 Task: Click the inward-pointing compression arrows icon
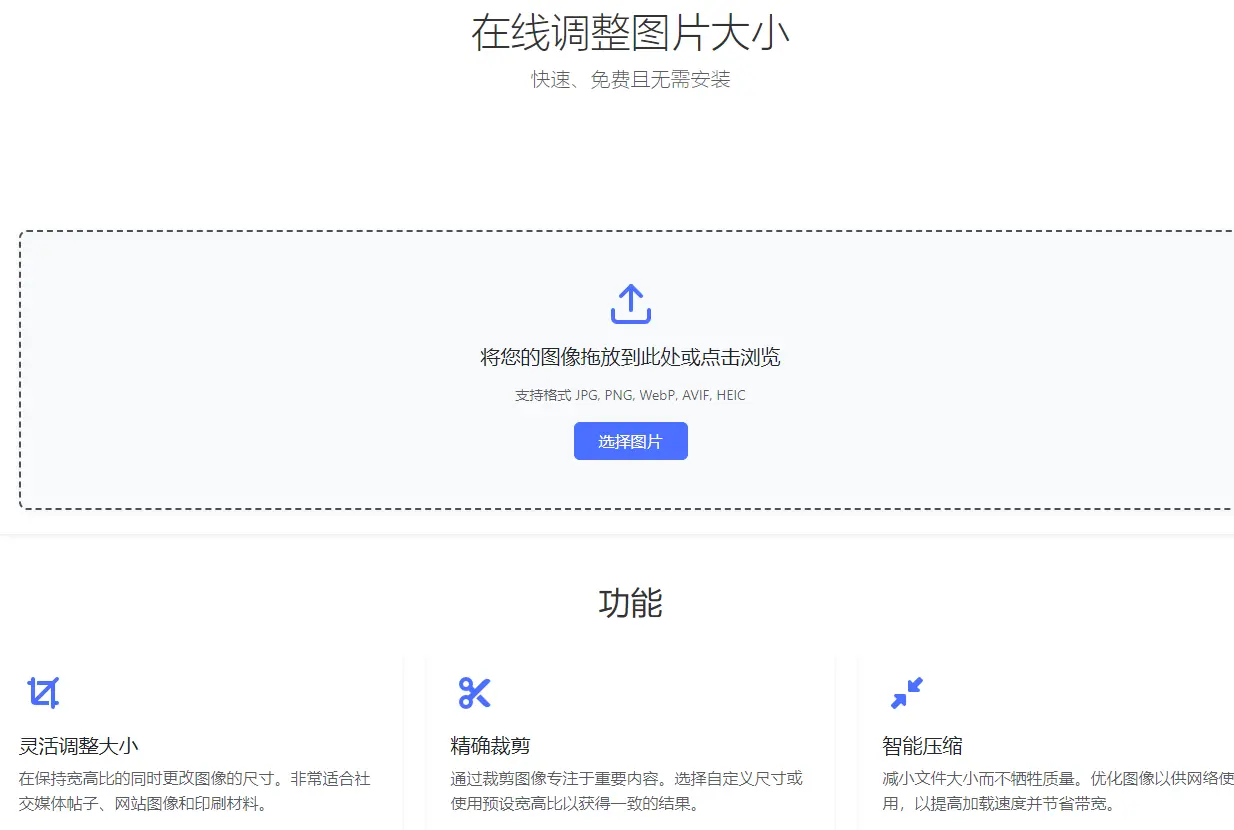(x=906, y=690)
